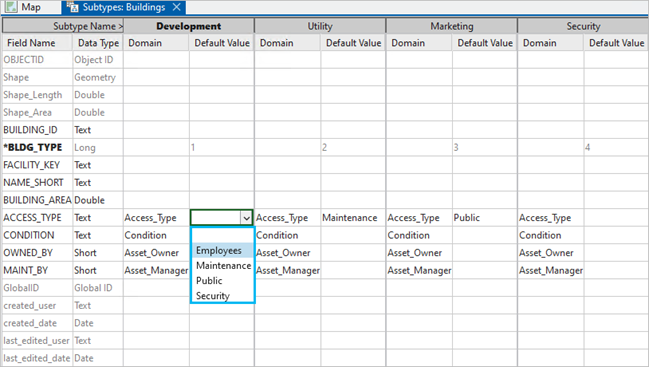
Task: Click Development's Condition domain cell
Action: (156, 235)
